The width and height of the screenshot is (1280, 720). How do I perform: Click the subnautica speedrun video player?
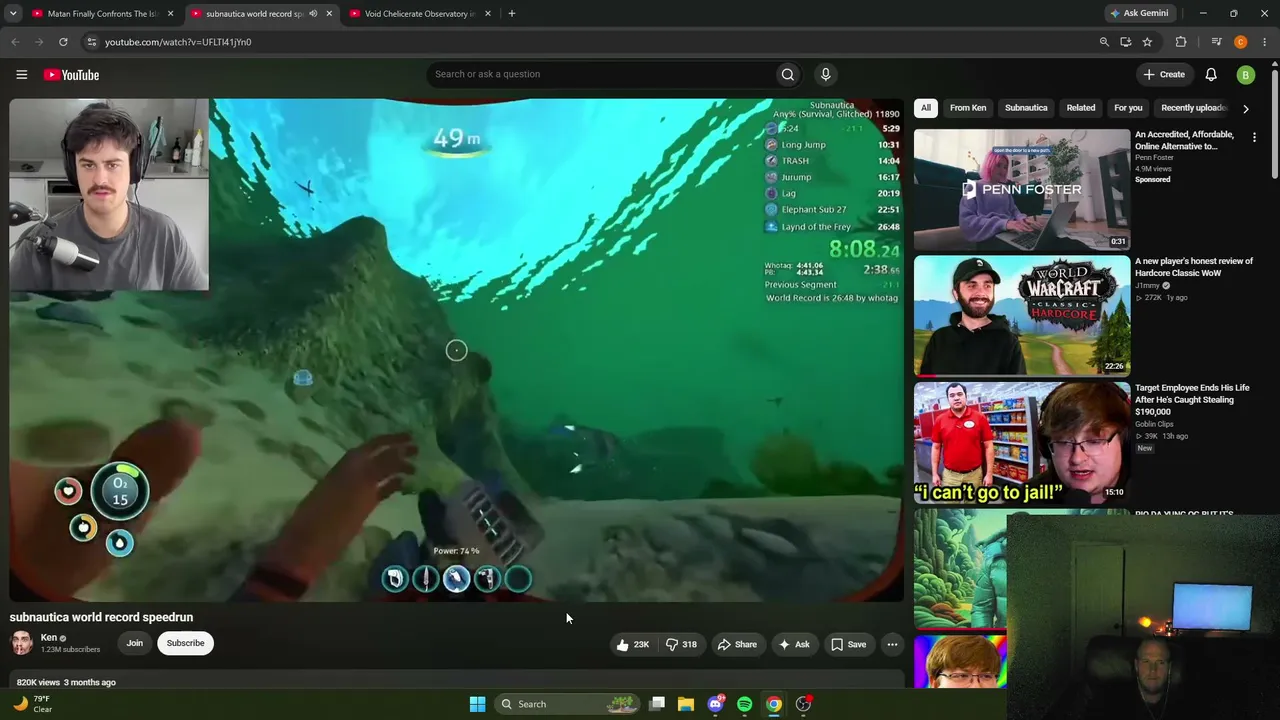[x=457, y=350]
